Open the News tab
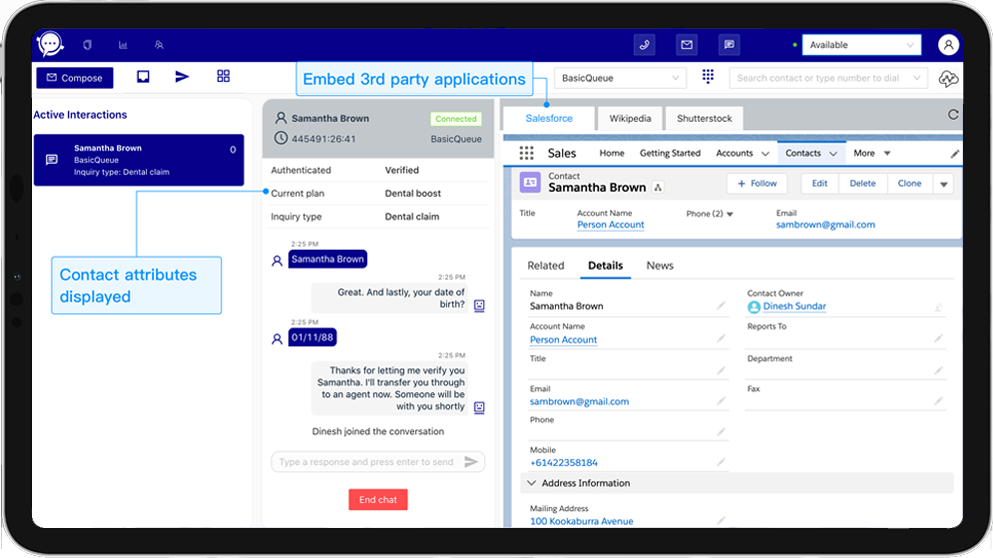The height and width of the screenshot is (558, 993). pyautogui.click(x=660, y=265)
